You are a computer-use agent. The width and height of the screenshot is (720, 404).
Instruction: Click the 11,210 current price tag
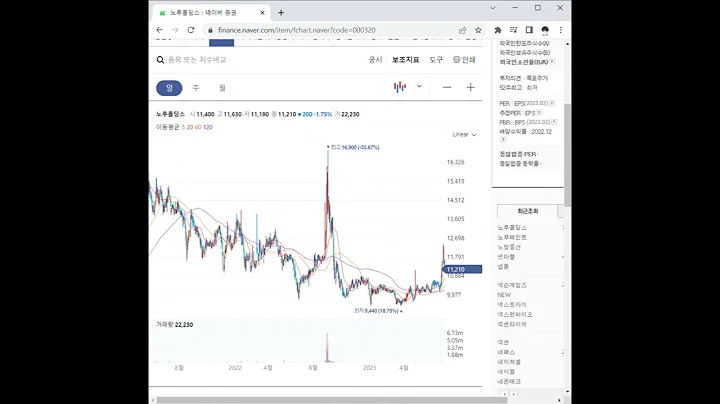pos(463,269)
